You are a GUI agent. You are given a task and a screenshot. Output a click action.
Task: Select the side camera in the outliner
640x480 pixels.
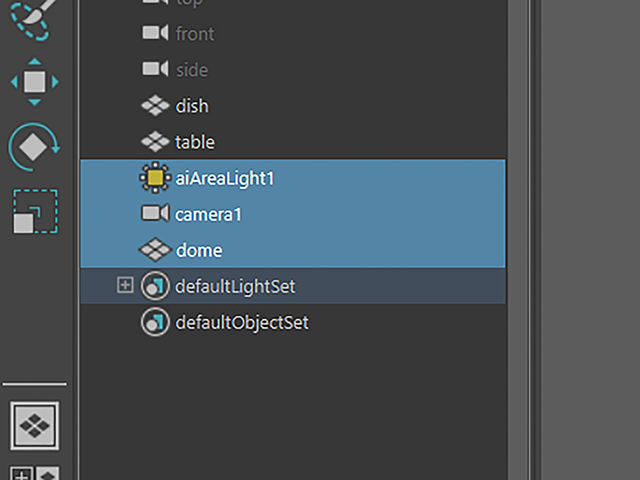(x=293, y=69)
